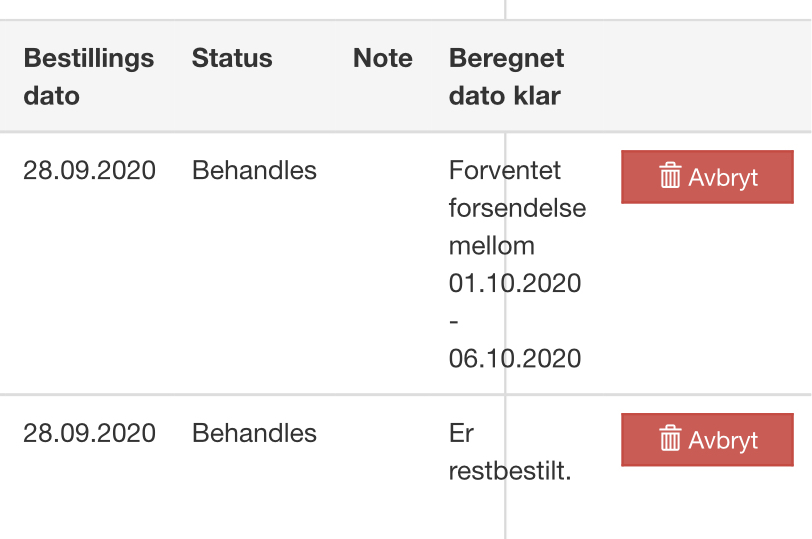
Task: Select the second row's order date 28.09.2020
Action: click(90, 433)
